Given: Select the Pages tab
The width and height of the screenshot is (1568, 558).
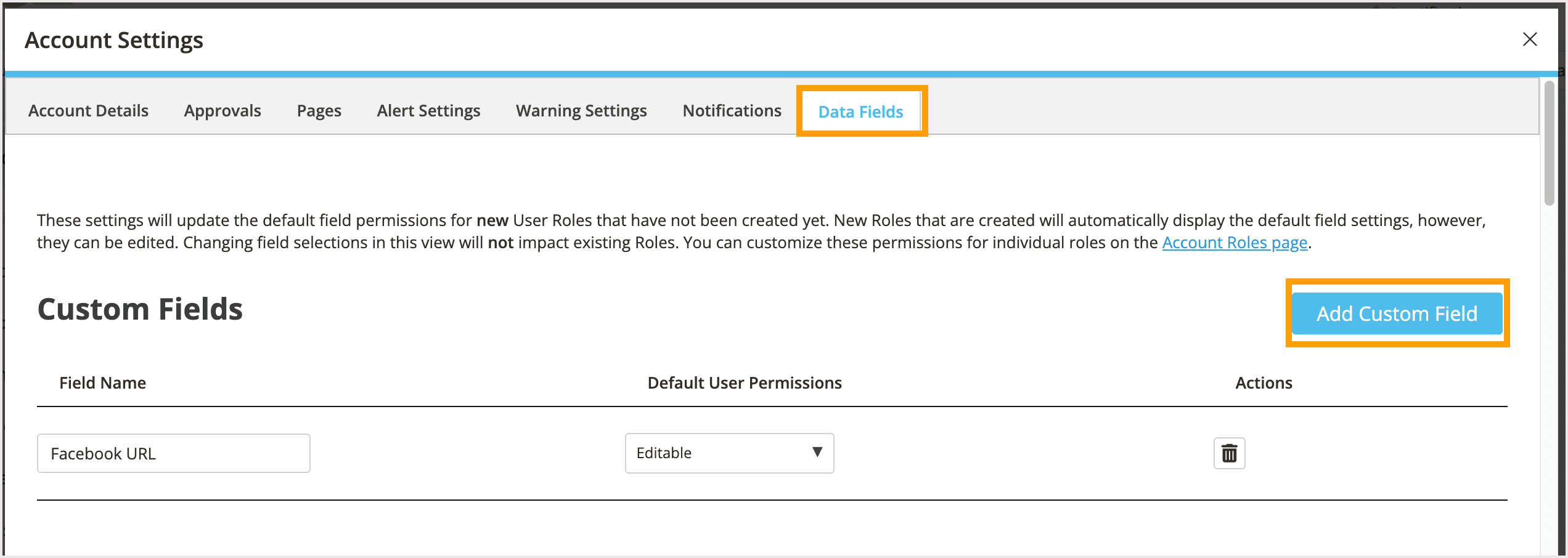Looking at the screenshot, I should point(319,111).
